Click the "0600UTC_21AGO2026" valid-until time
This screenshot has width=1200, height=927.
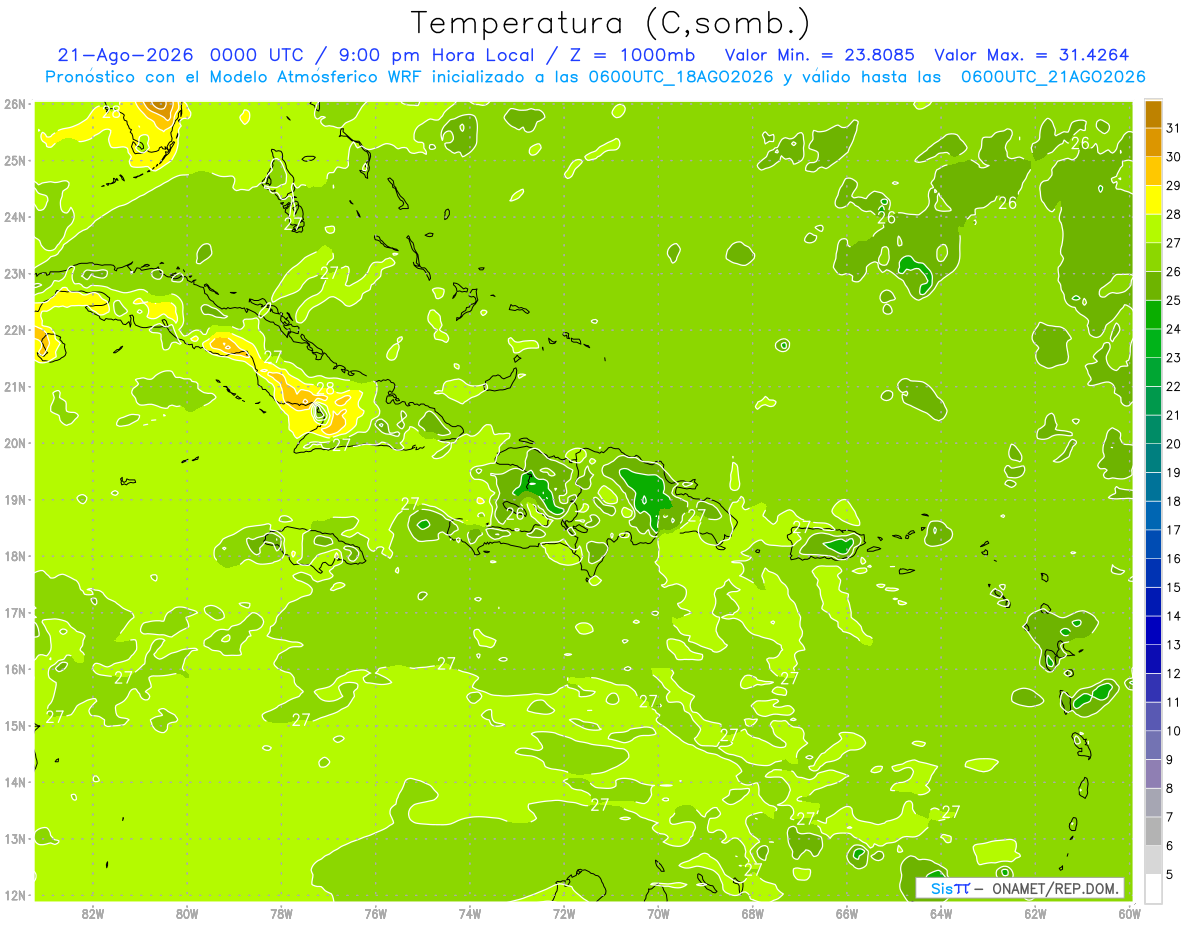[1053, 77]
